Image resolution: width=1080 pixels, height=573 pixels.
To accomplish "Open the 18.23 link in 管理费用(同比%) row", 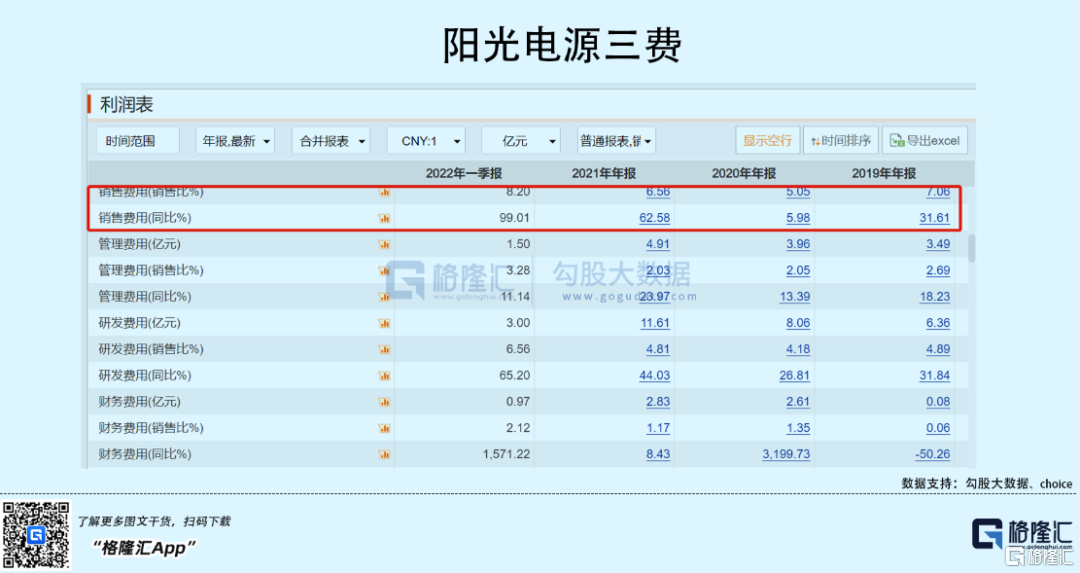I will pos(935,297).
